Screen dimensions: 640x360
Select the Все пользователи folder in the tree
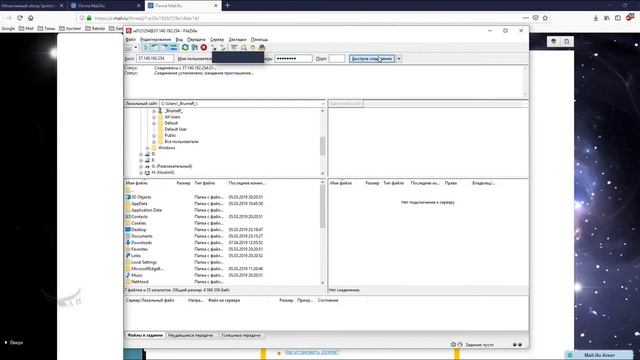182,142
